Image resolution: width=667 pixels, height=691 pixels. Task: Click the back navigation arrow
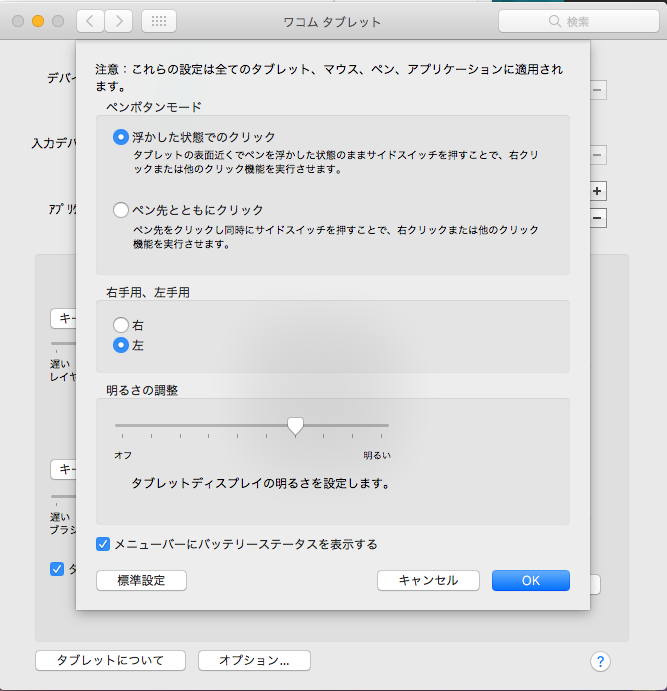[x=90, y=21]
